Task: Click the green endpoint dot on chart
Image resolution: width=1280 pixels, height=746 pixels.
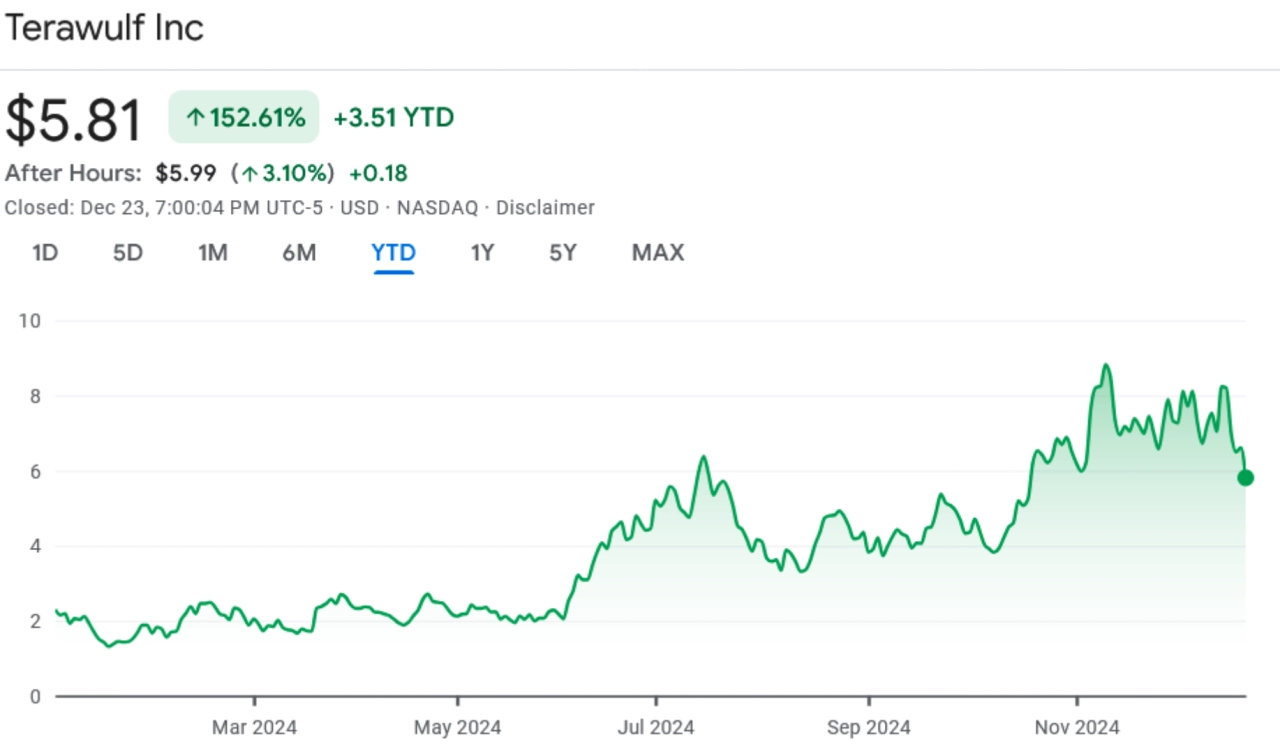Action: (1245, 477)
